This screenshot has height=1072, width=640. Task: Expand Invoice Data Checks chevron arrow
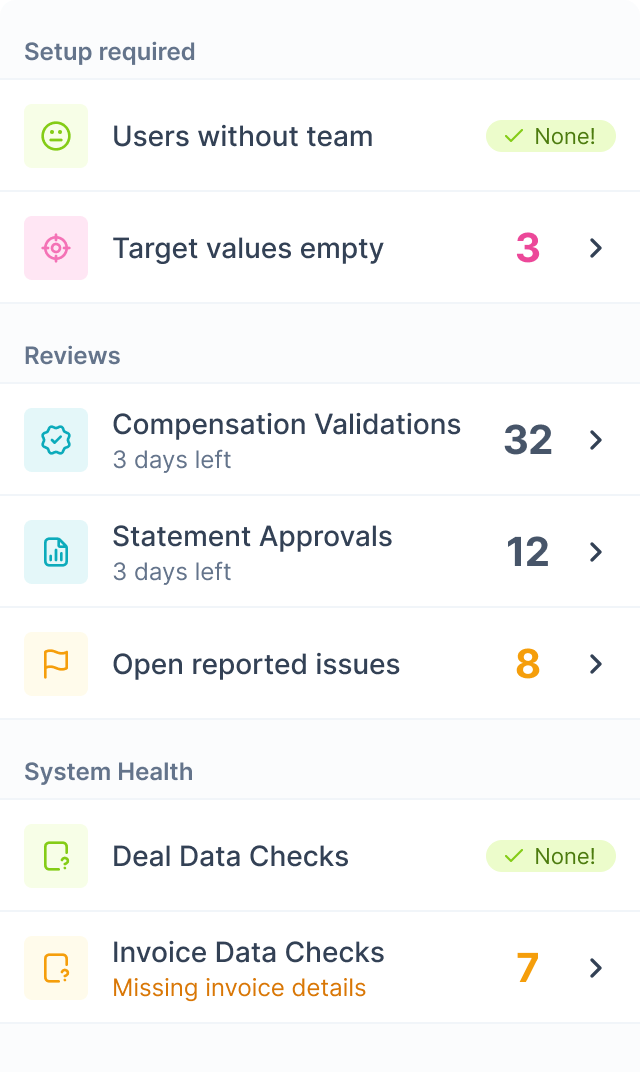596,967
